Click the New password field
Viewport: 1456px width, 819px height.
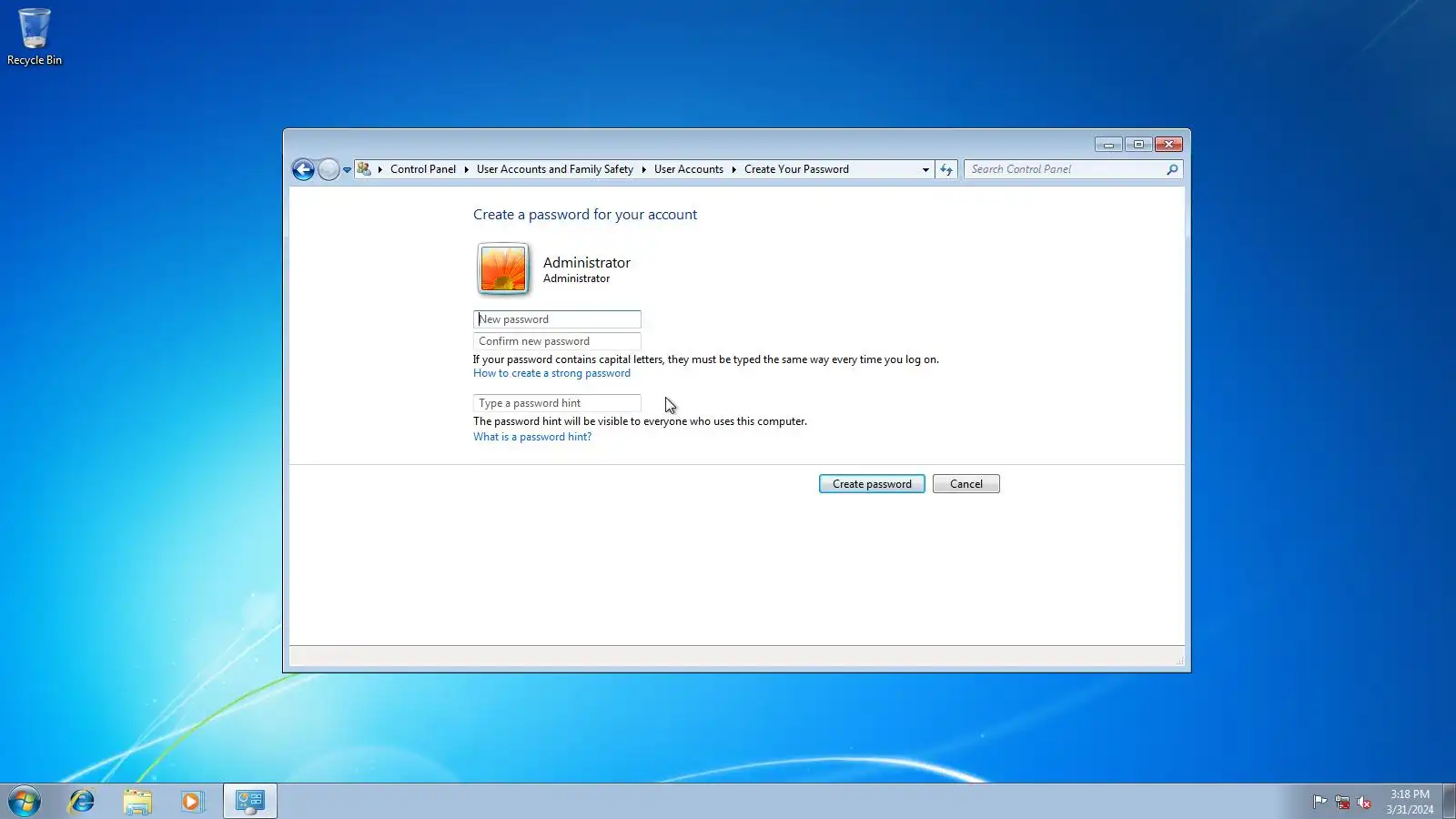tap(557, 319)
